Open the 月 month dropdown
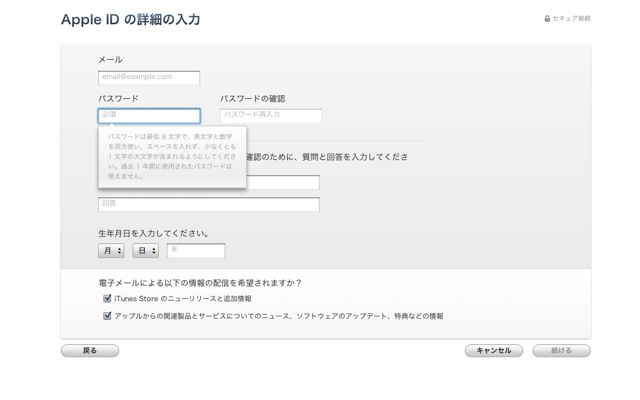Screen dimensions: 640x400 coord(111,251)
